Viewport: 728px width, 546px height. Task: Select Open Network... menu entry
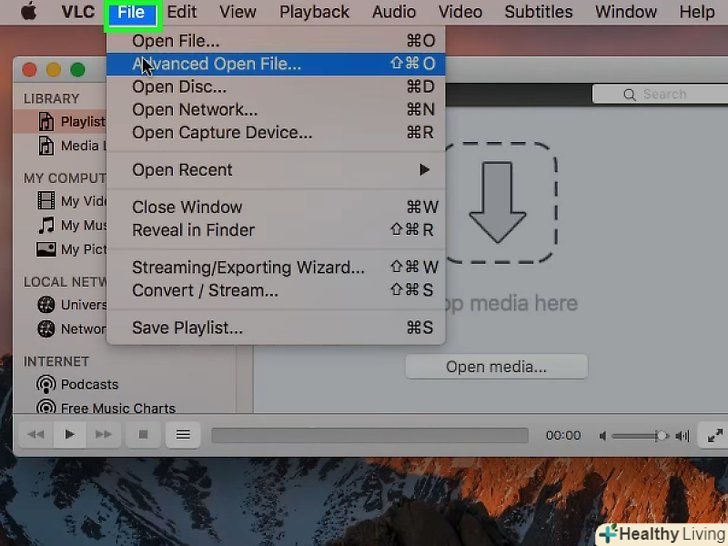pyautogui.click(x=276, y=110)
